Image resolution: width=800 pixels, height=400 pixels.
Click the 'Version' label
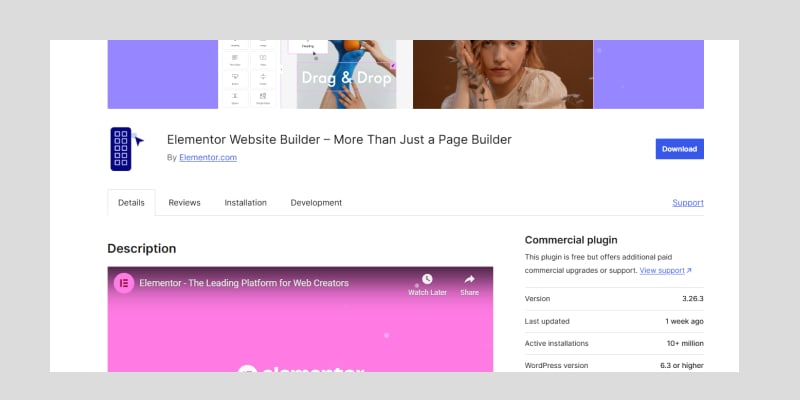coord(537,298)
